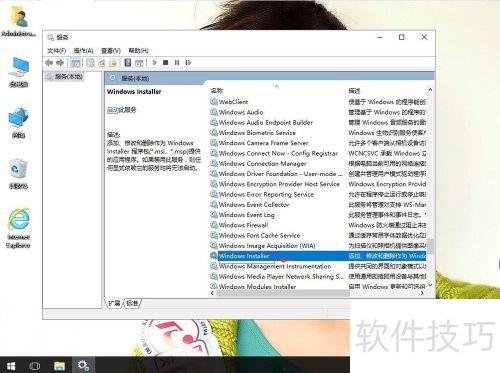Select Windows Event Log service

click(246, 215)
